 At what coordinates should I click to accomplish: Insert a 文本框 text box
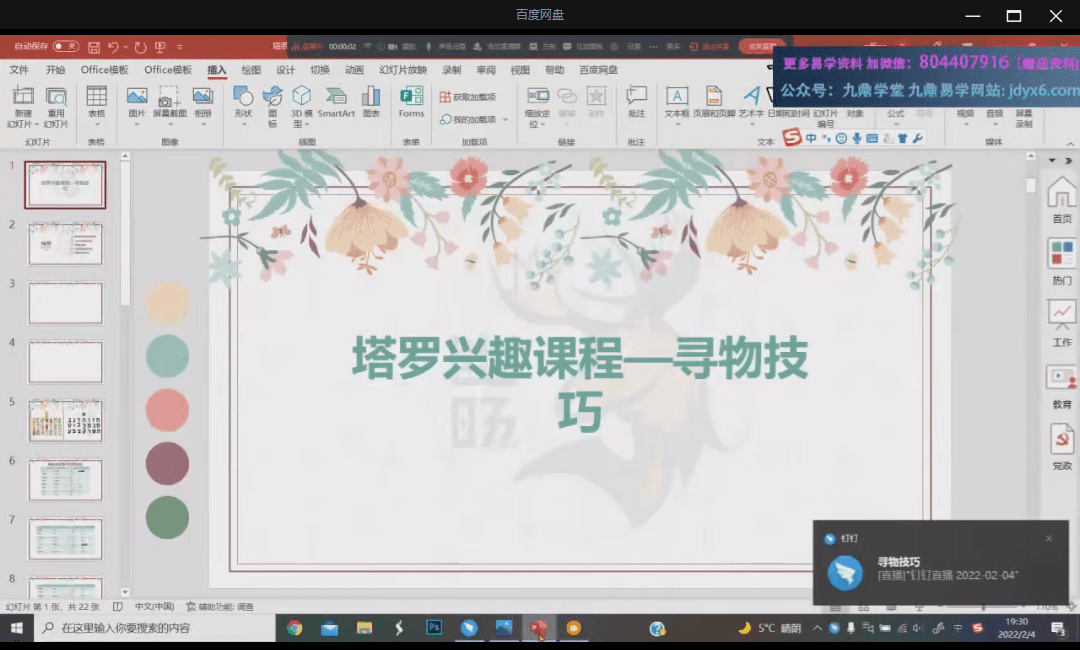pyautogui.click(x=677, y=101)
